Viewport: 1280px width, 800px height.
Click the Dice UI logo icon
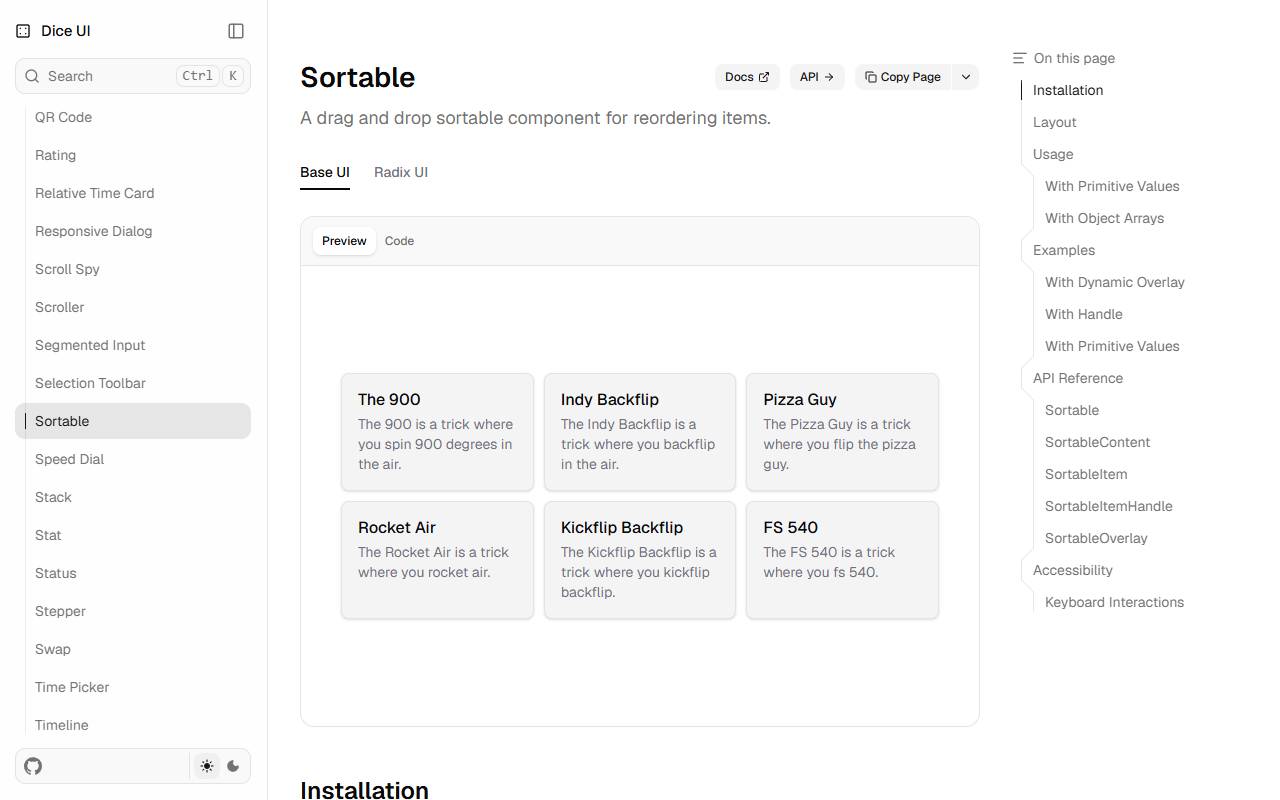coord(23,31)
